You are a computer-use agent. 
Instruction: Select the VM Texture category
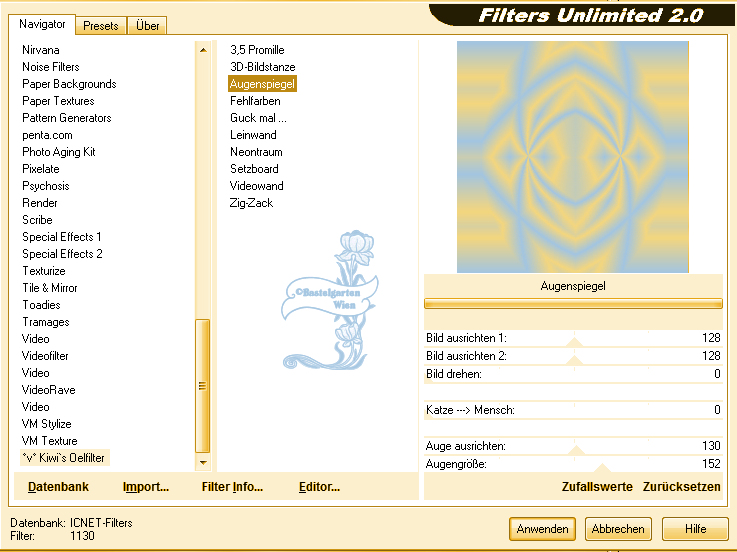(49, 441)
